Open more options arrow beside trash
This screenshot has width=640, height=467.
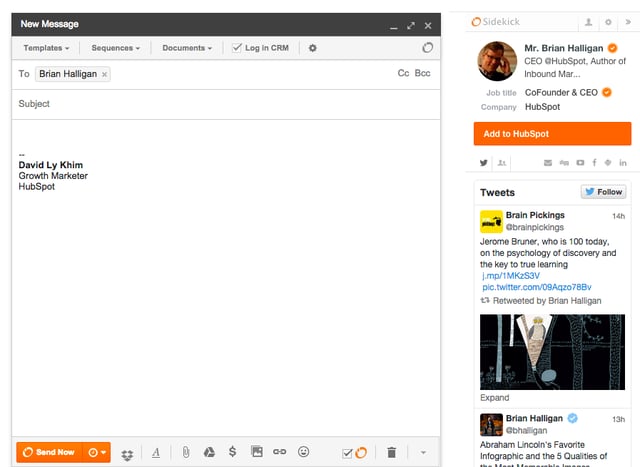423,452
